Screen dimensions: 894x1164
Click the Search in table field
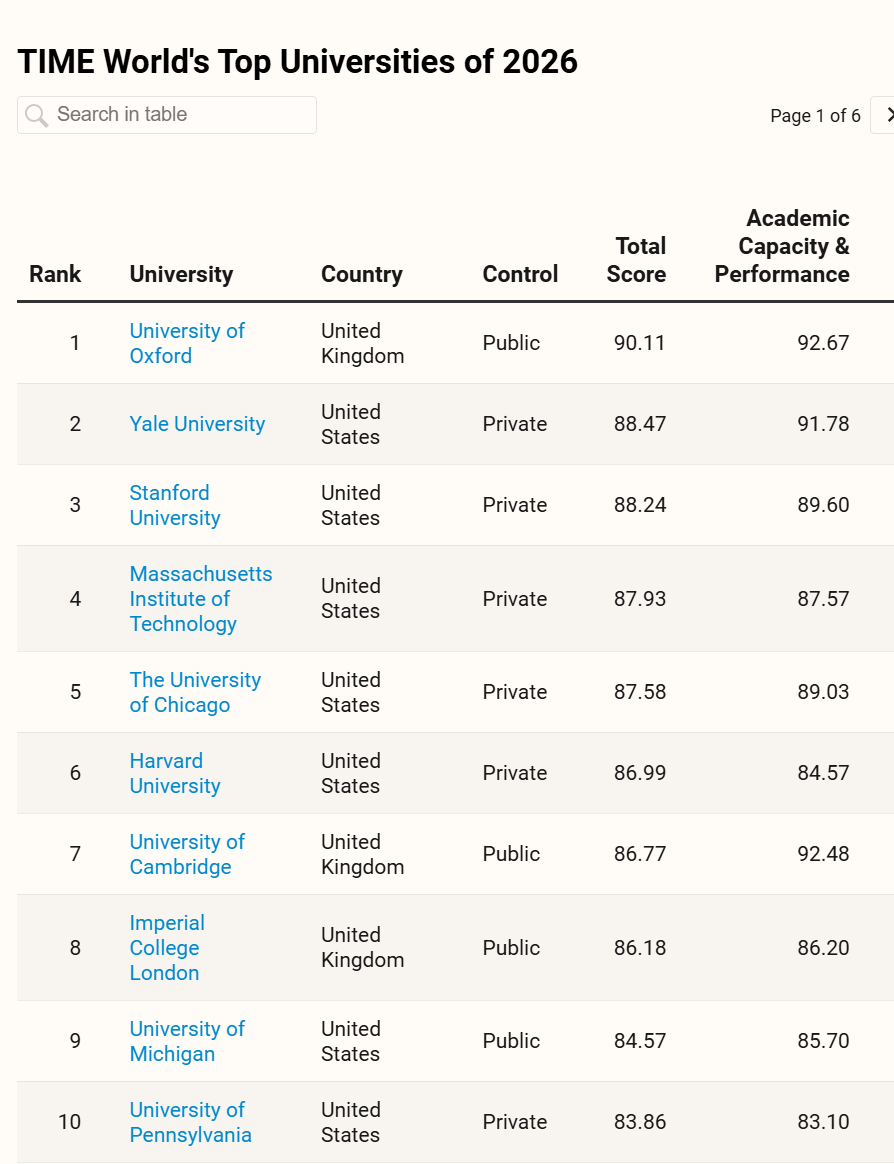pyautogui.click(x=180, y=115)
